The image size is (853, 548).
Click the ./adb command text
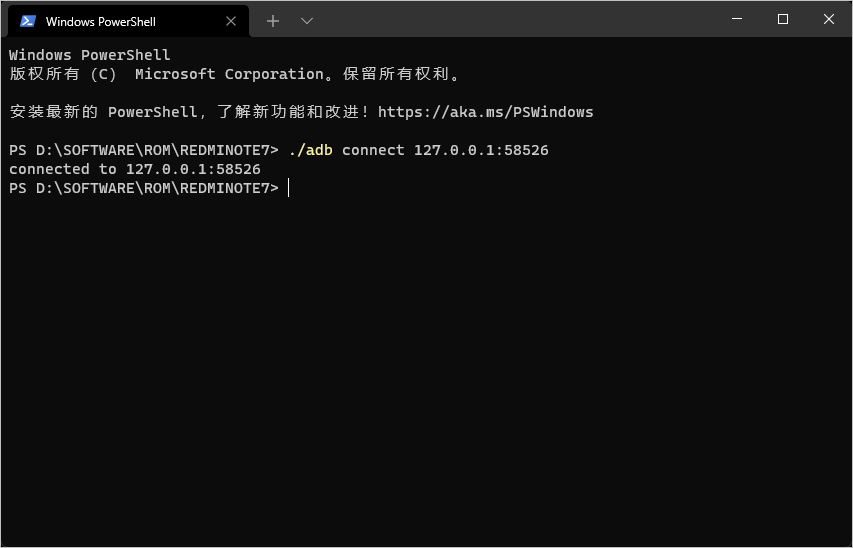(x=310, y=150)
